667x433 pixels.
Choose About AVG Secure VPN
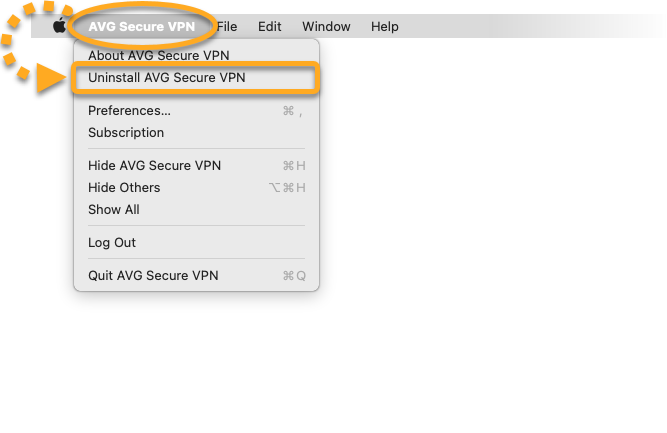click(197, 55)
